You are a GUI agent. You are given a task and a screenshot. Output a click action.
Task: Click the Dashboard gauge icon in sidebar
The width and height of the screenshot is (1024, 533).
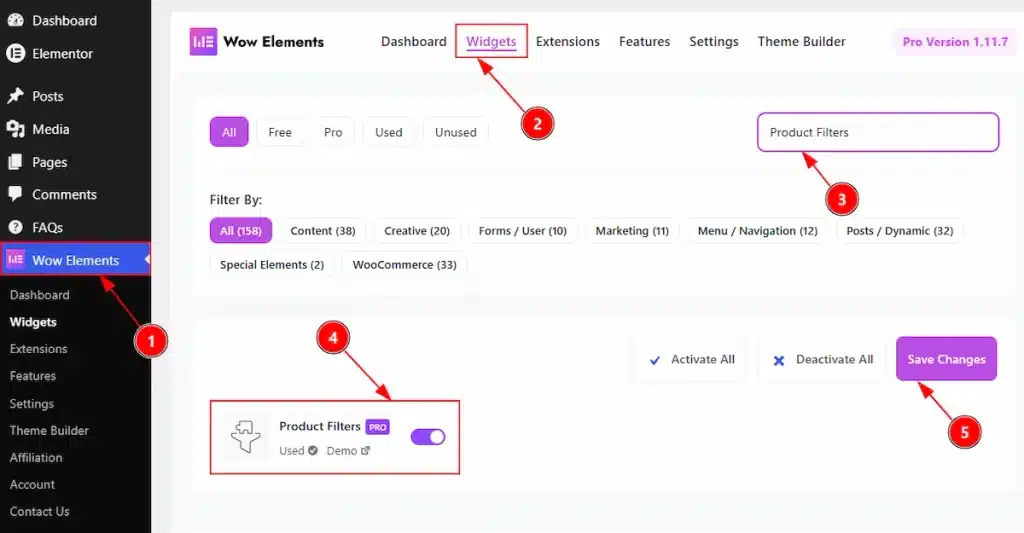pyautogui.click(x=15, y=20)
